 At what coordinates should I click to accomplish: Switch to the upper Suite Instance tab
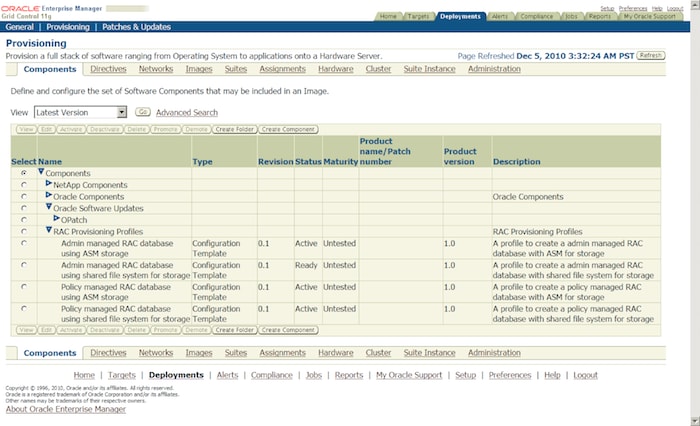click(429, 69)
